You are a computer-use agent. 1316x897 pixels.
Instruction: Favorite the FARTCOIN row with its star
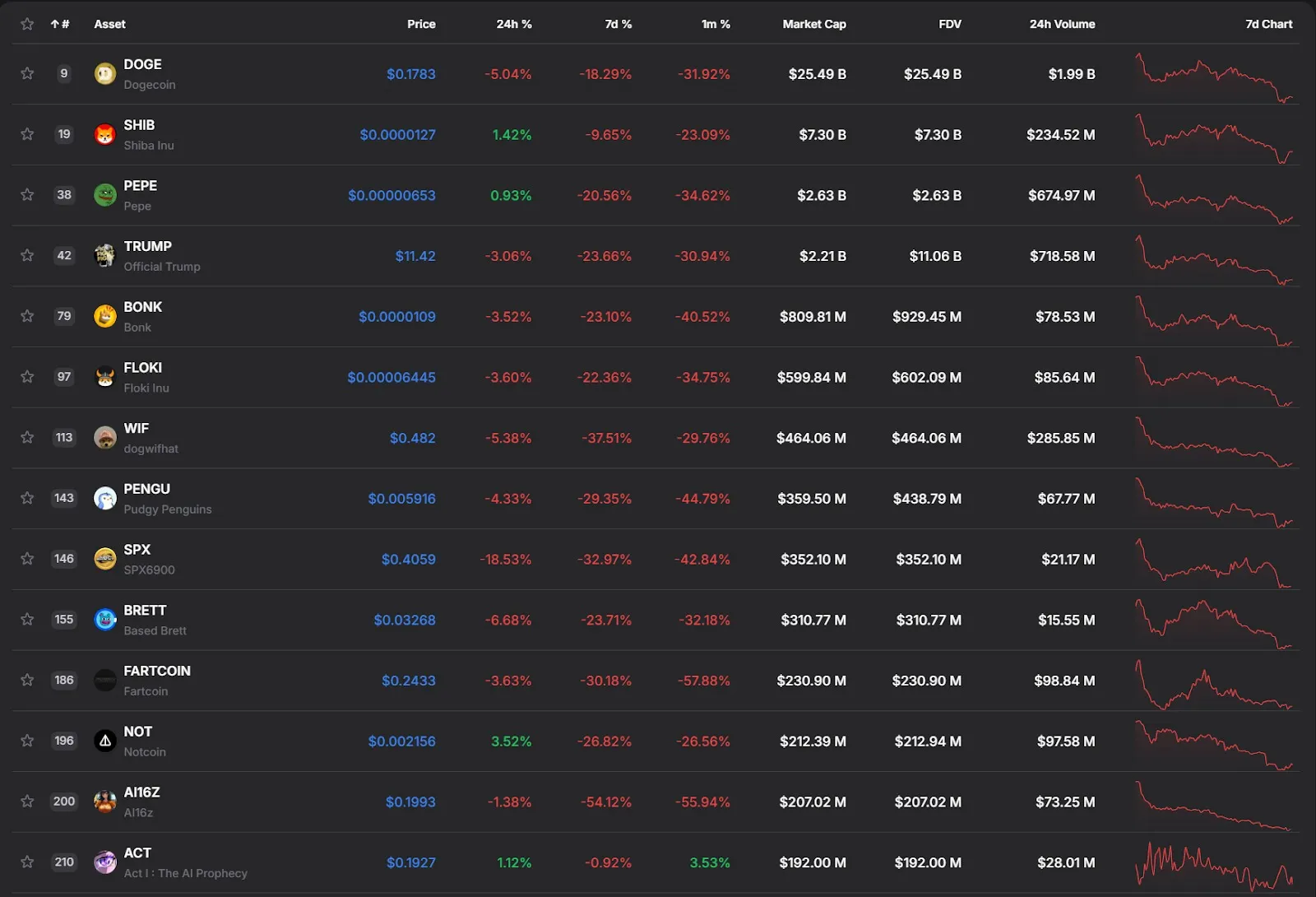point(27,680)
